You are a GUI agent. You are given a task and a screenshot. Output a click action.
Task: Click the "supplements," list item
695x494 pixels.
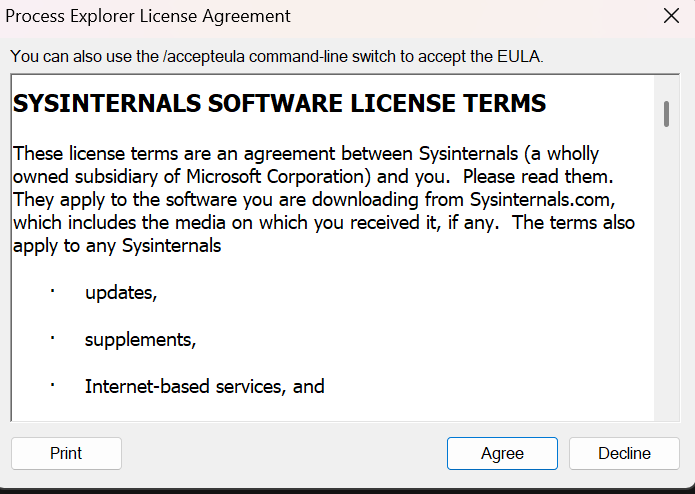tap(140, 339)
